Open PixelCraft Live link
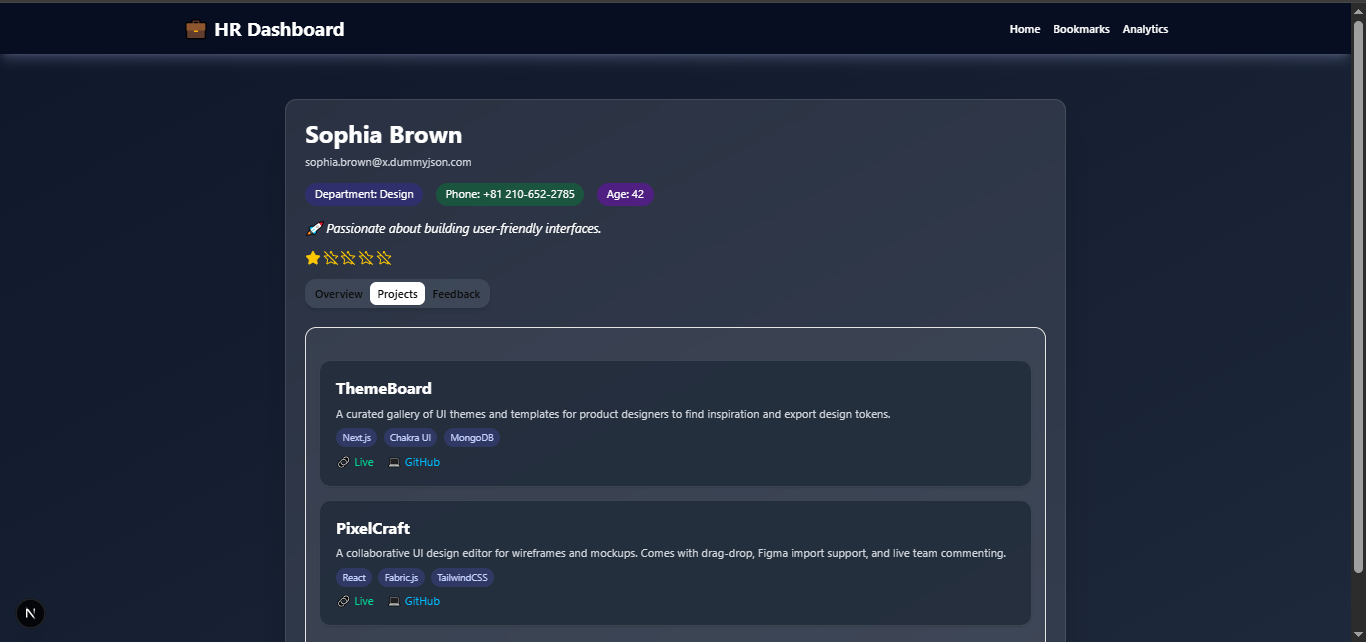Image resolution: width=1366 pixels, height=642 pixels. point(364,601)
